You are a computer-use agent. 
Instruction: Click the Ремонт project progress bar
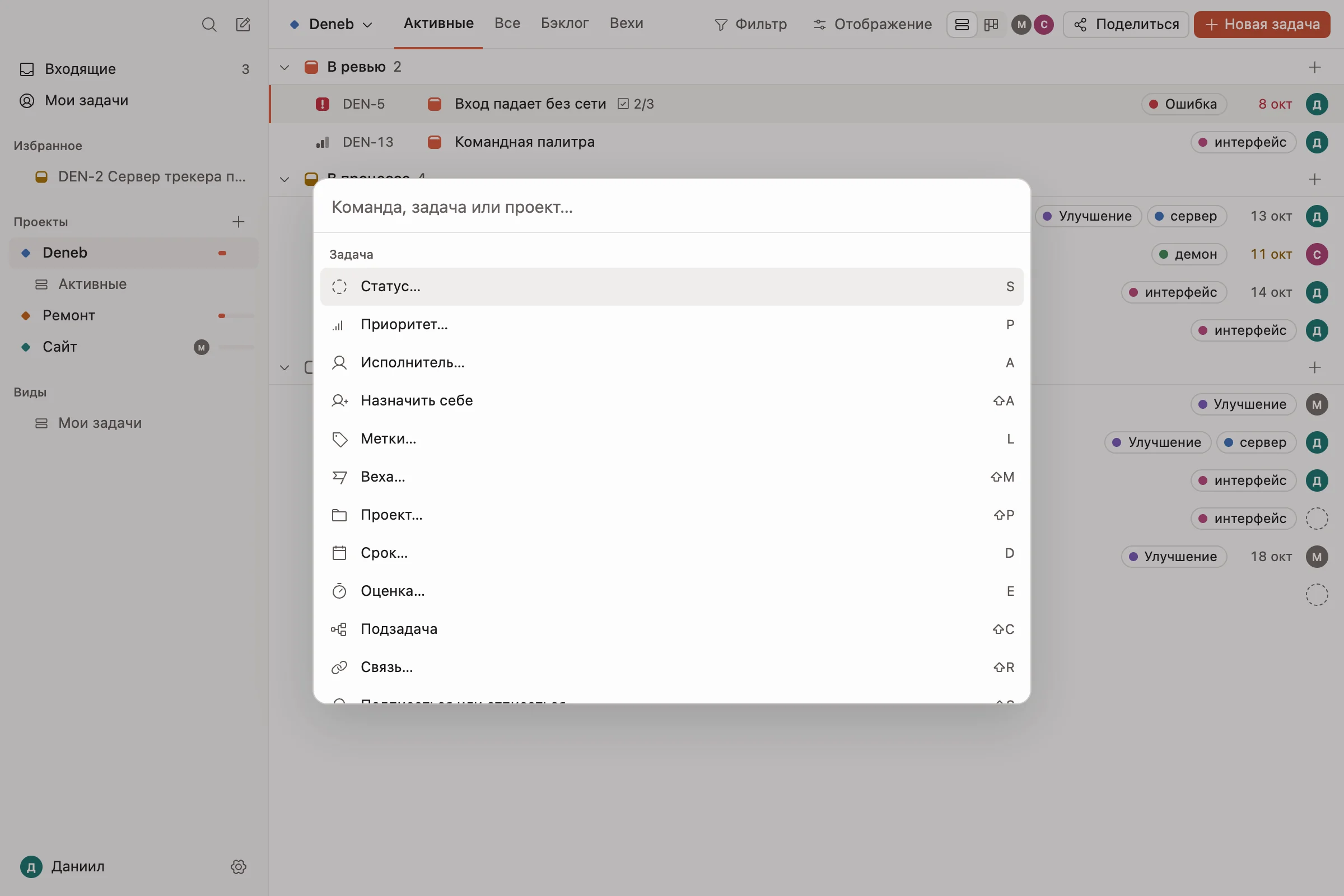tap(235, 315)
